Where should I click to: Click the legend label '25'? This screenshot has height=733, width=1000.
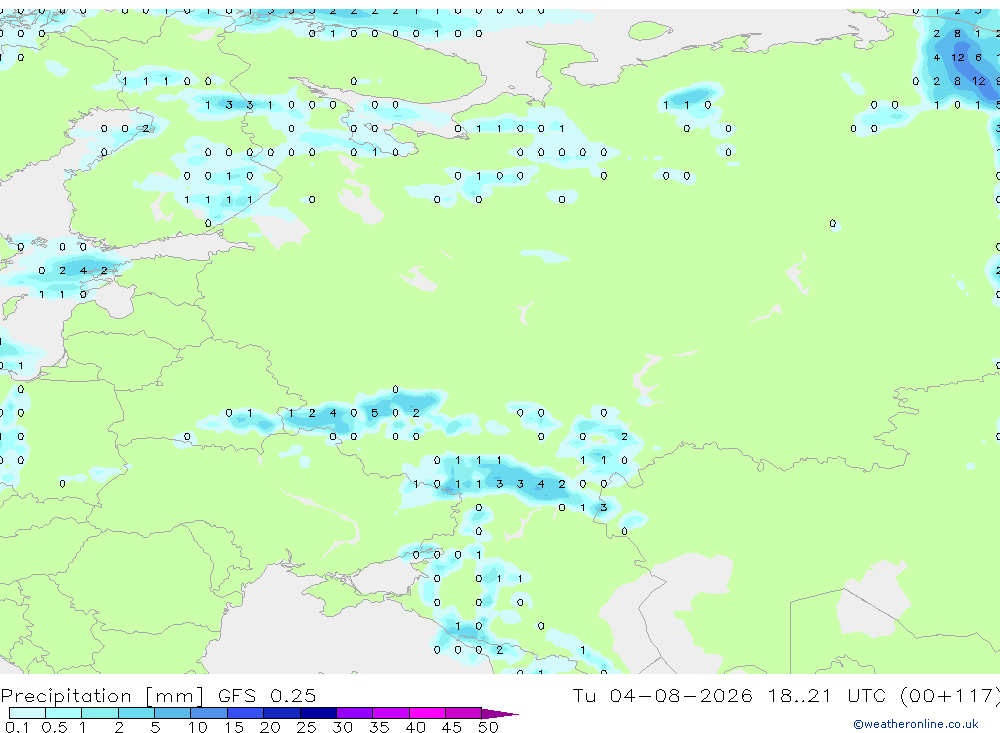pos(306,727)
